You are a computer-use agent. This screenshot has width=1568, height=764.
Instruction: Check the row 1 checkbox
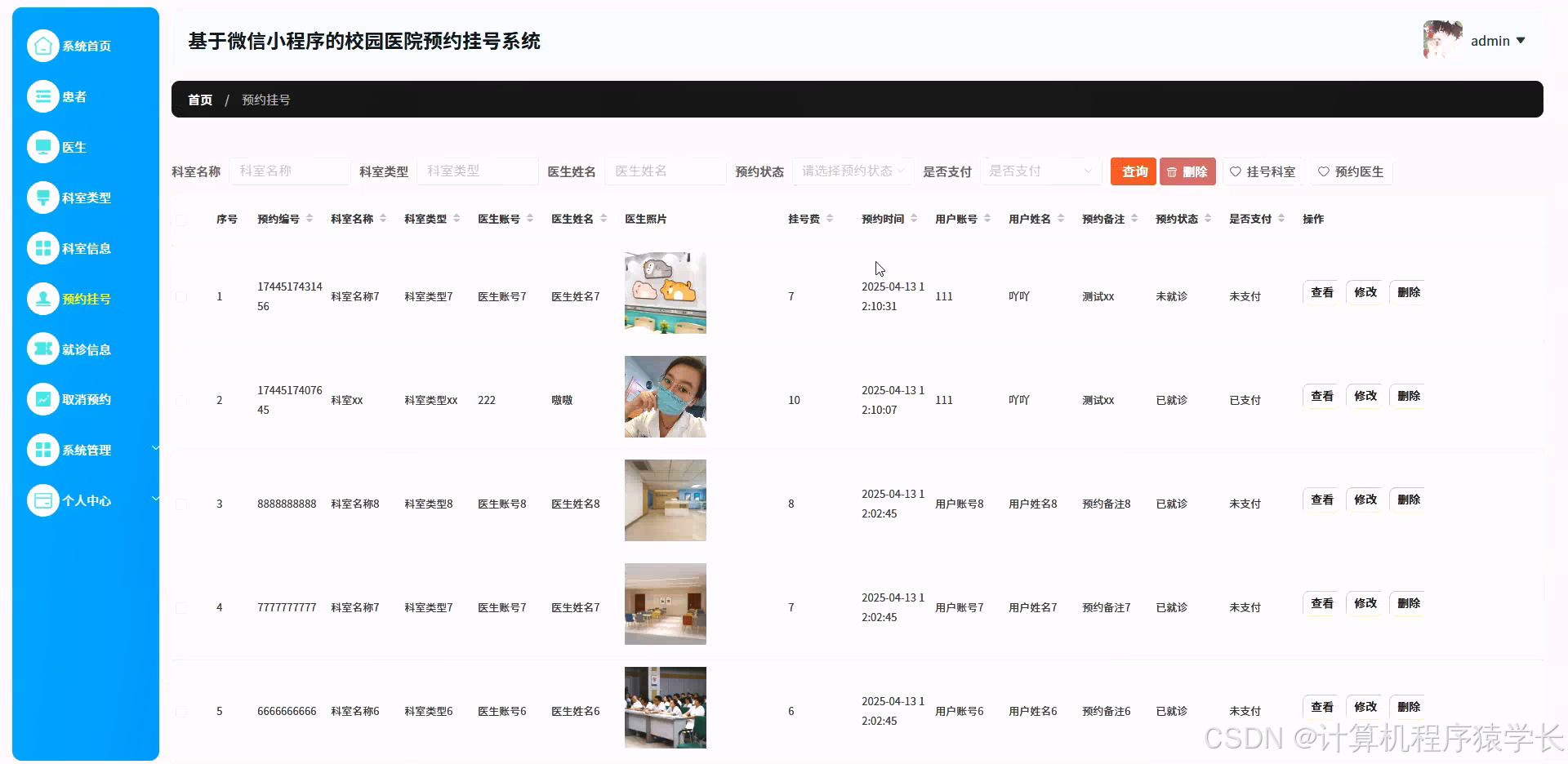[181, 297]
